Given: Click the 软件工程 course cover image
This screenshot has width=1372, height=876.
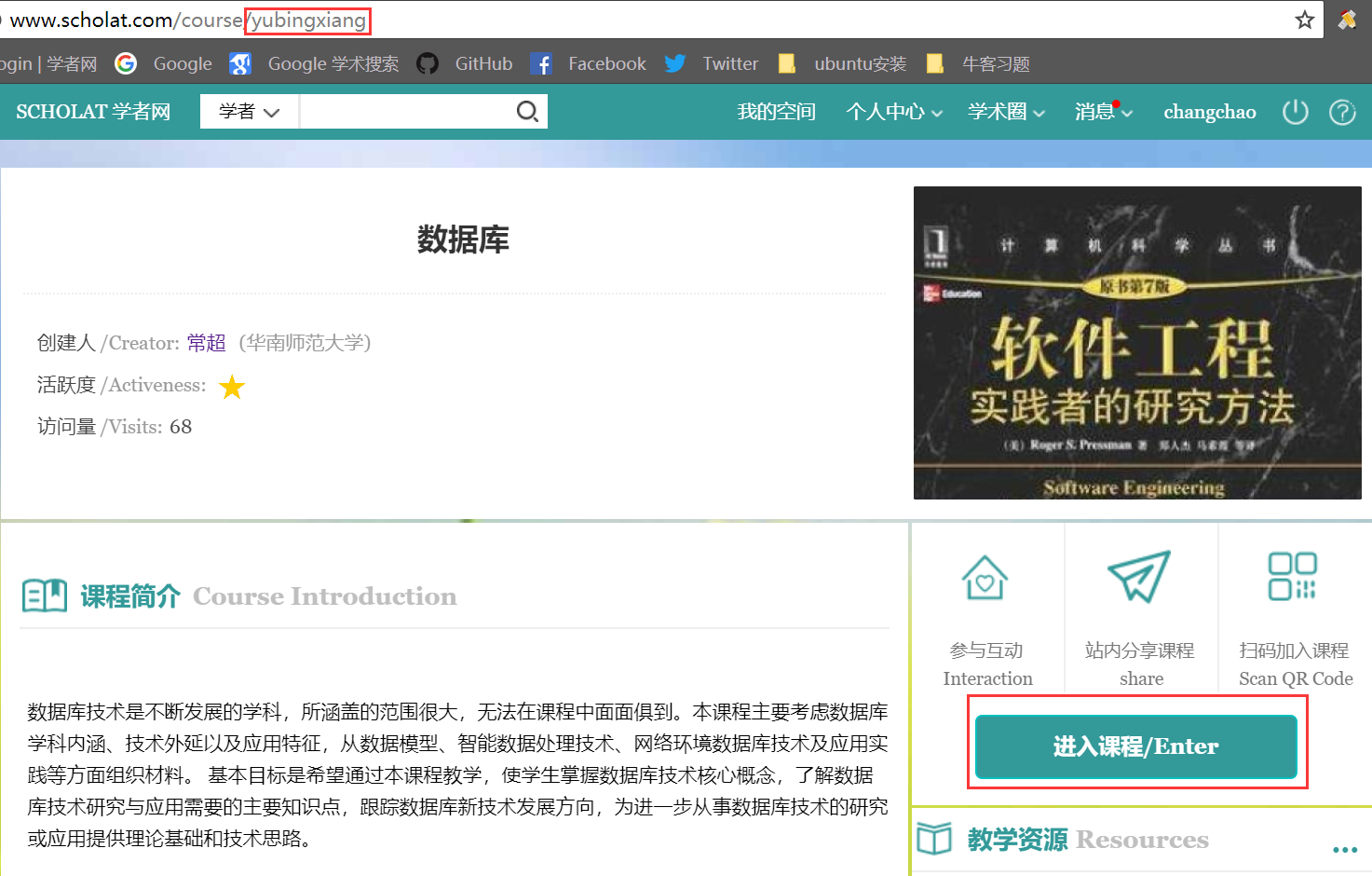Looking at the screenshot, I should pyautogui.click(x=1137, y=343).
